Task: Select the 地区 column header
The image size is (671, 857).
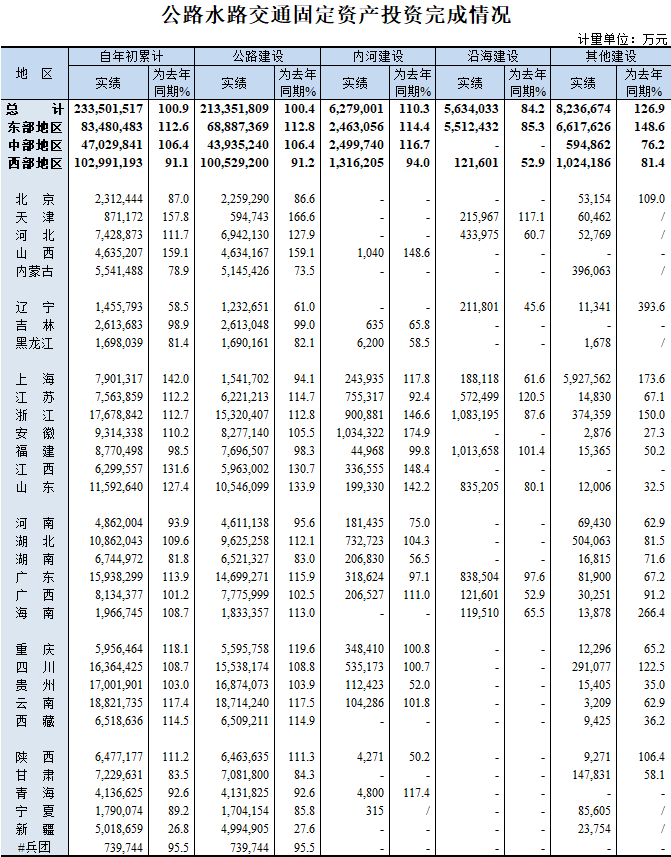Action: pyautogui.click(x=35, y=74)
